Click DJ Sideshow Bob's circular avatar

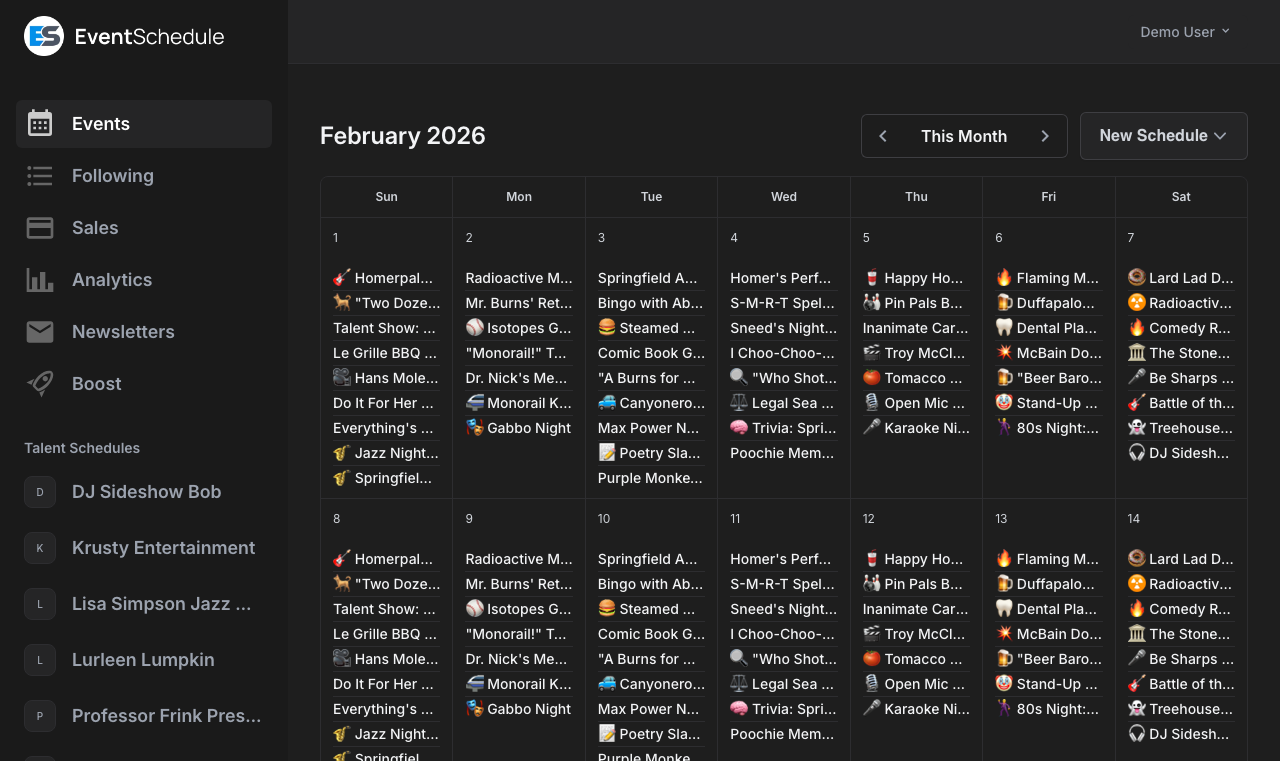point(39,492)
